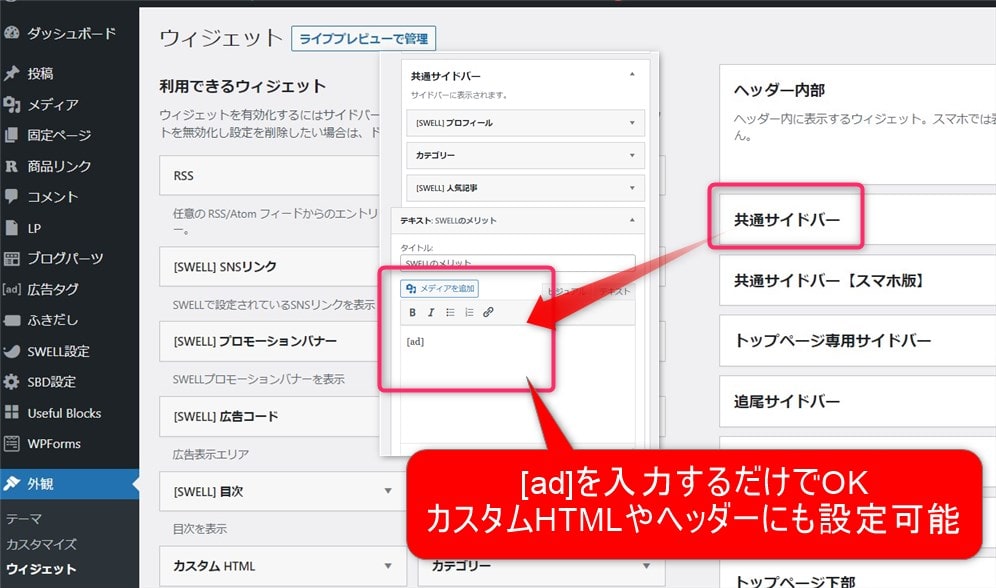Select the [SWELL] 広告コード widget
Viewport: 996px width, 588px height.
pyautogui.click(x=269, y=417)
